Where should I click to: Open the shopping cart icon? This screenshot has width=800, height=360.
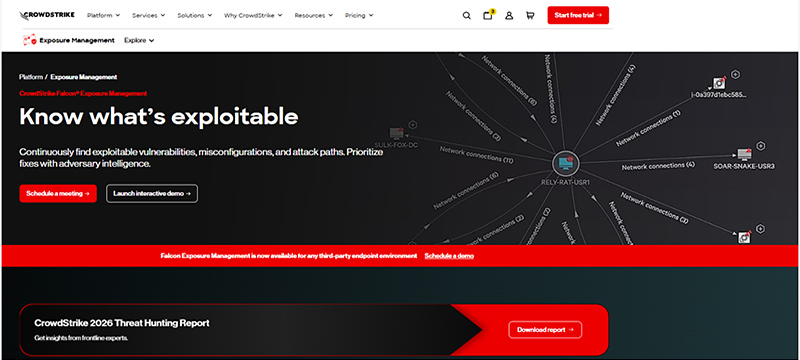click(530, 16)
